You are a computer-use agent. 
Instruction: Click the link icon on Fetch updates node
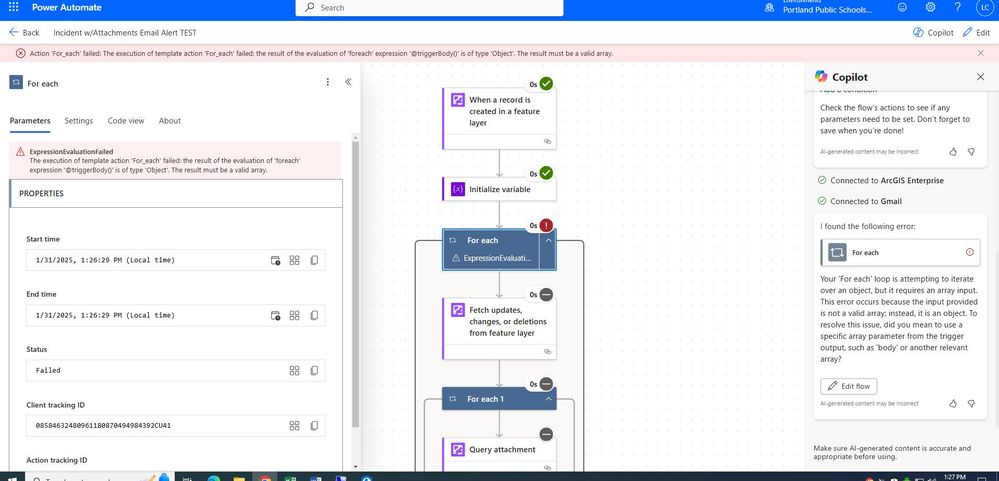tap(547, 351)
